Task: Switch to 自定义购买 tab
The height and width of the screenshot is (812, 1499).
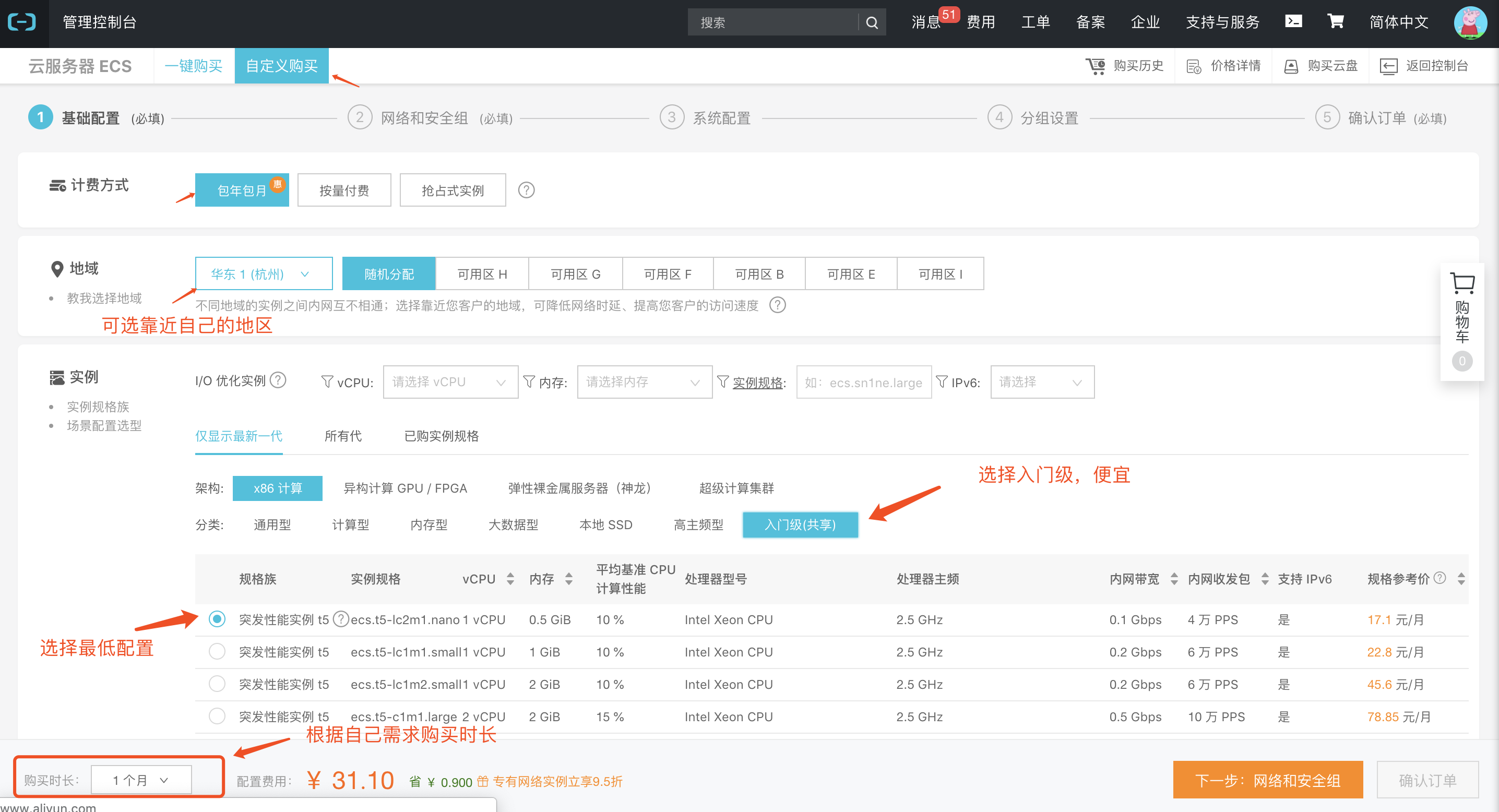Action: point(282,66)
